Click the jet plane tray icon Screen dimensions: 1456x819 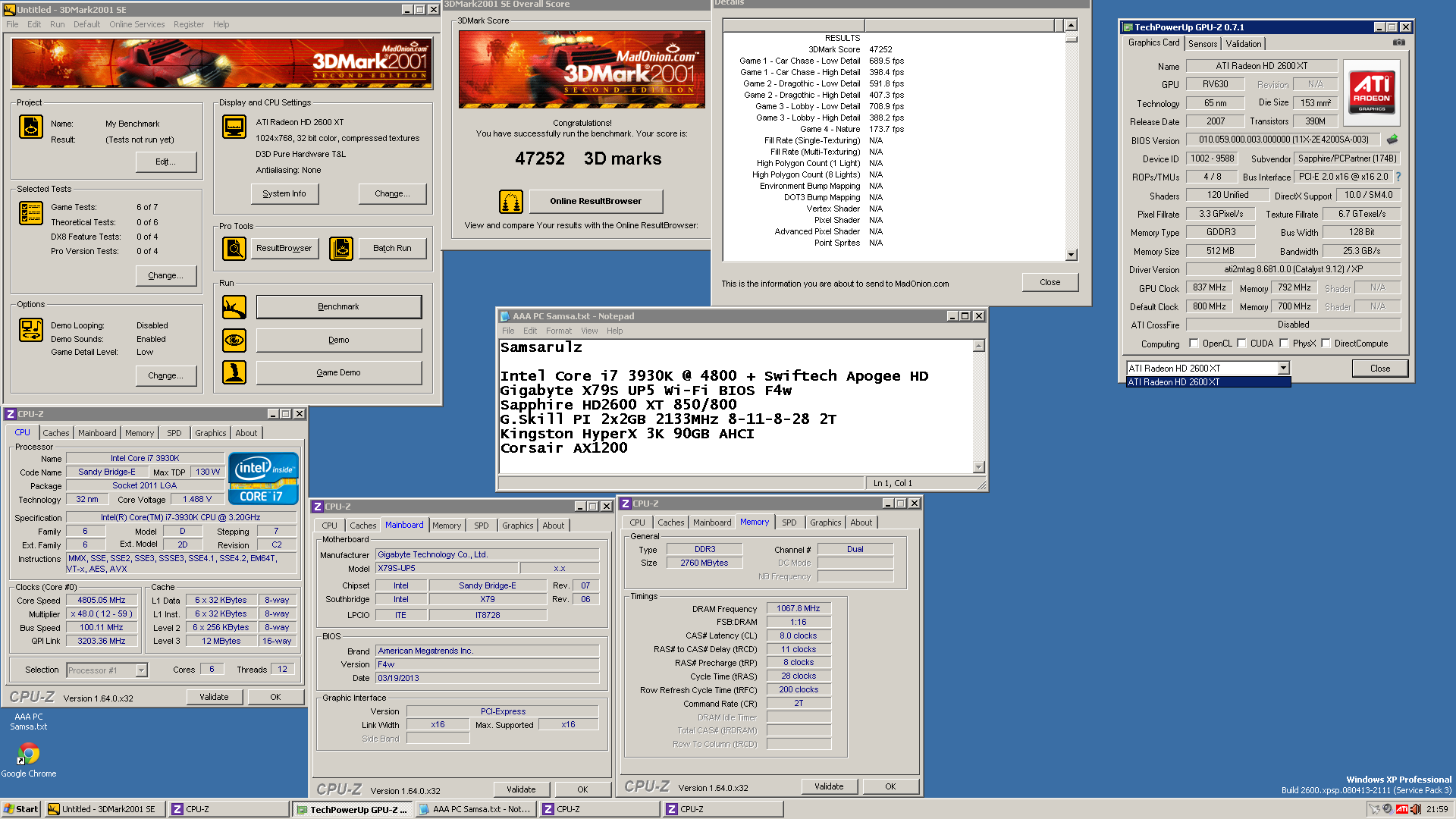(1374, 809)
